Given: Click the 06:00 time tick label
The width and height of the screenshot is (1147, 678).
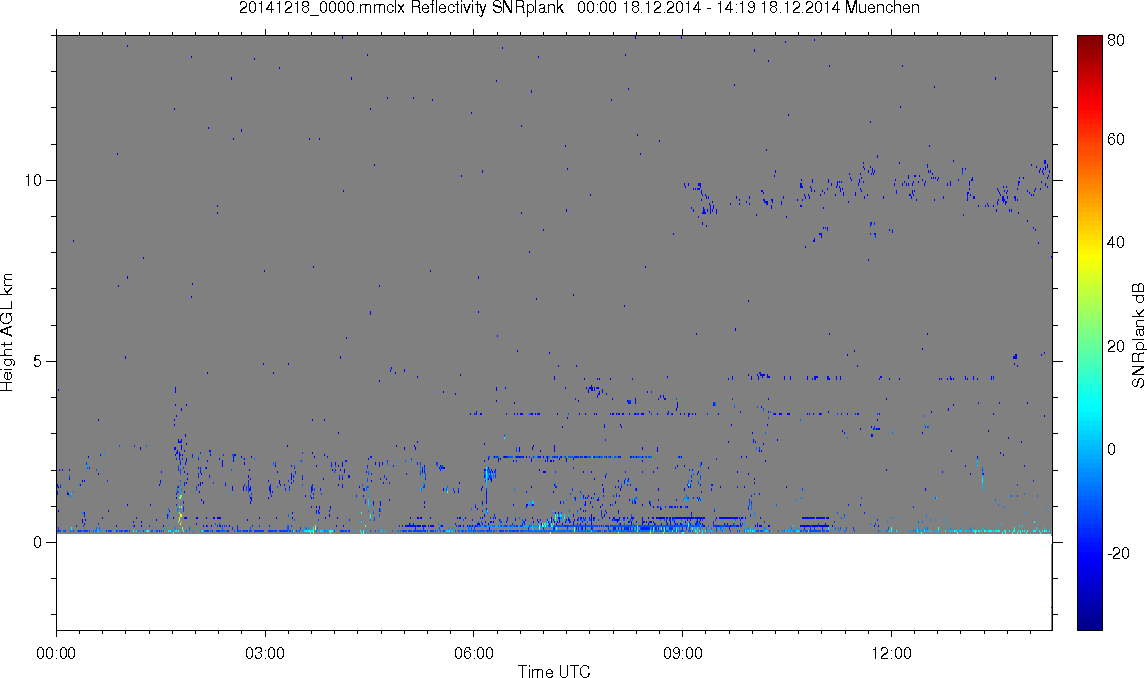Looking at the screenshot, I should (474, 653).
